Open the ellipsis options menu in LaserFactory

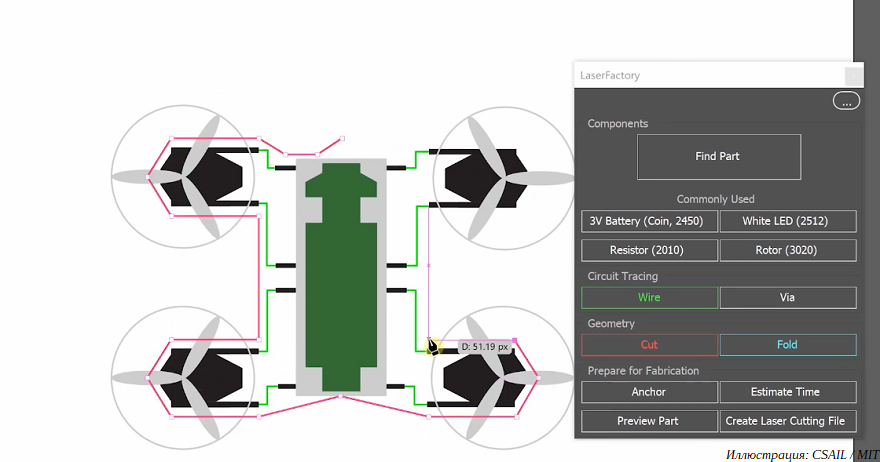[x=846, y=101]
